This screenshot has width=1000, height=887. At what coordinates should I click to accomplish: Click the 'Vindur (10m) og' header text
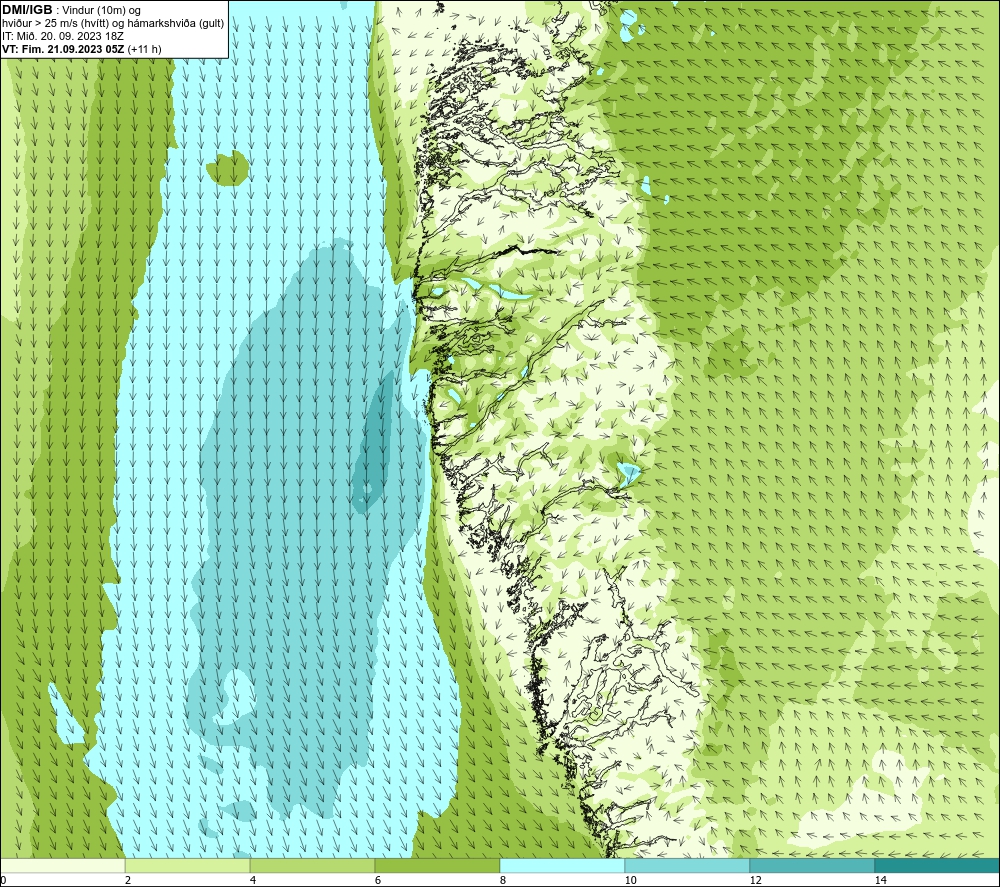(x=102, y=11)
